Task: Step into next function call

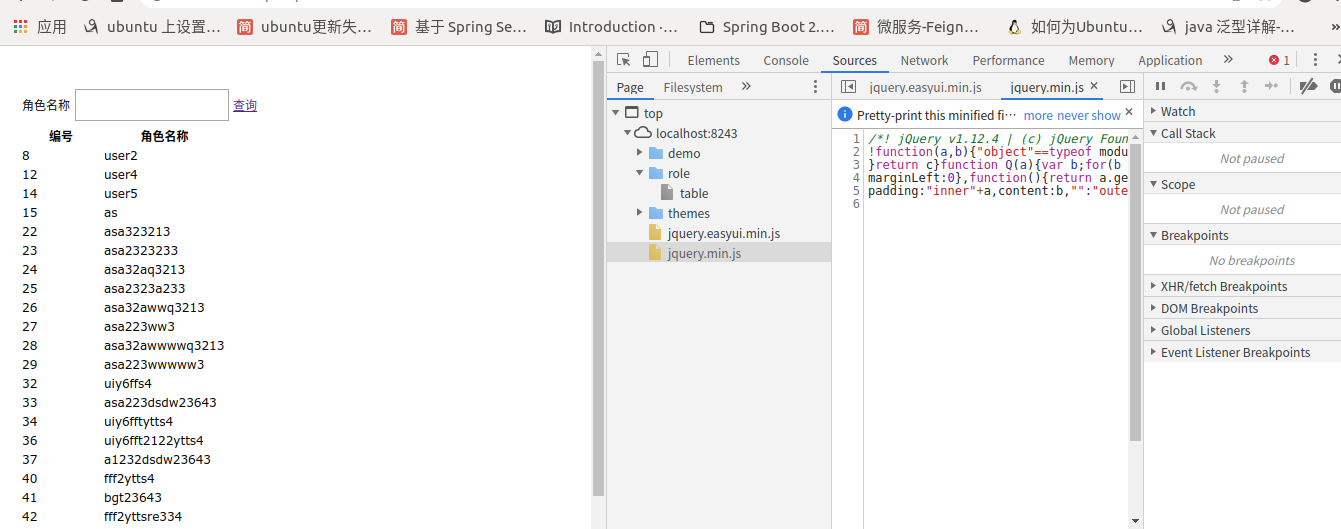Action: (1217, 87)
